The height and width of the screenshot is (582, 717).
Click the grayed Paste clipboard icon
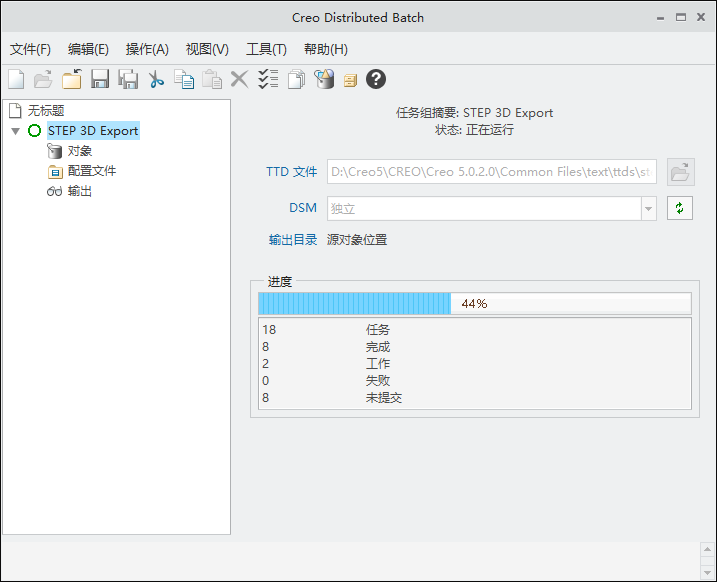coord(212,79)
